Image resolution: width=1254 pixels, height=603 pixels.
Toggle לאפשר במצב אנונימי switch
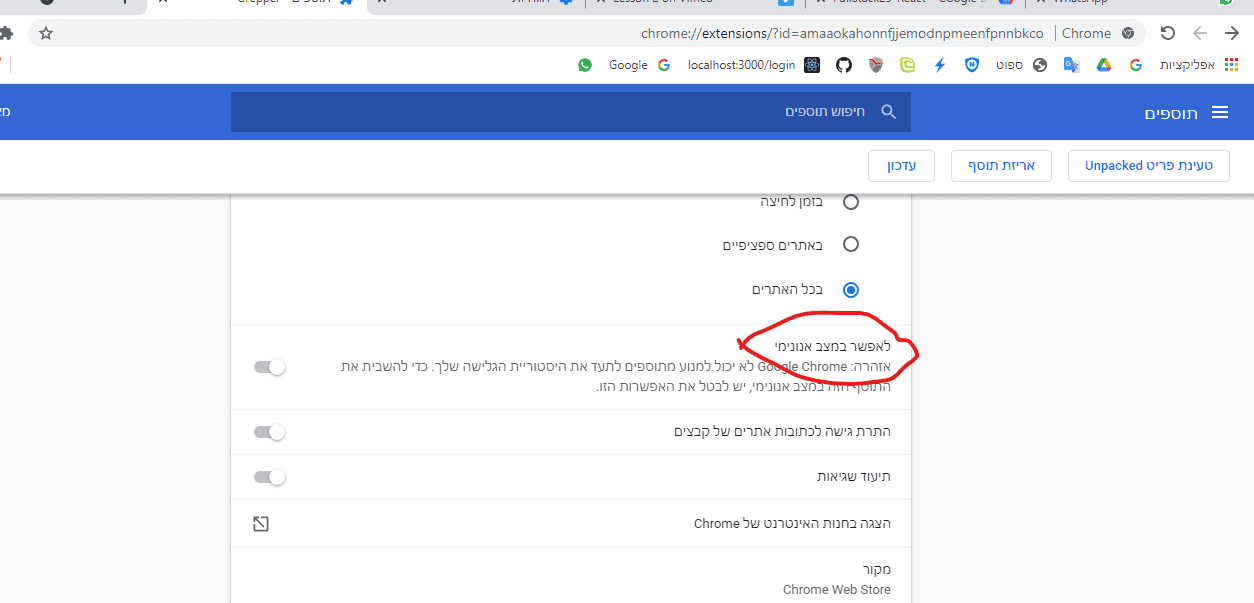click(x=270, y=367)
